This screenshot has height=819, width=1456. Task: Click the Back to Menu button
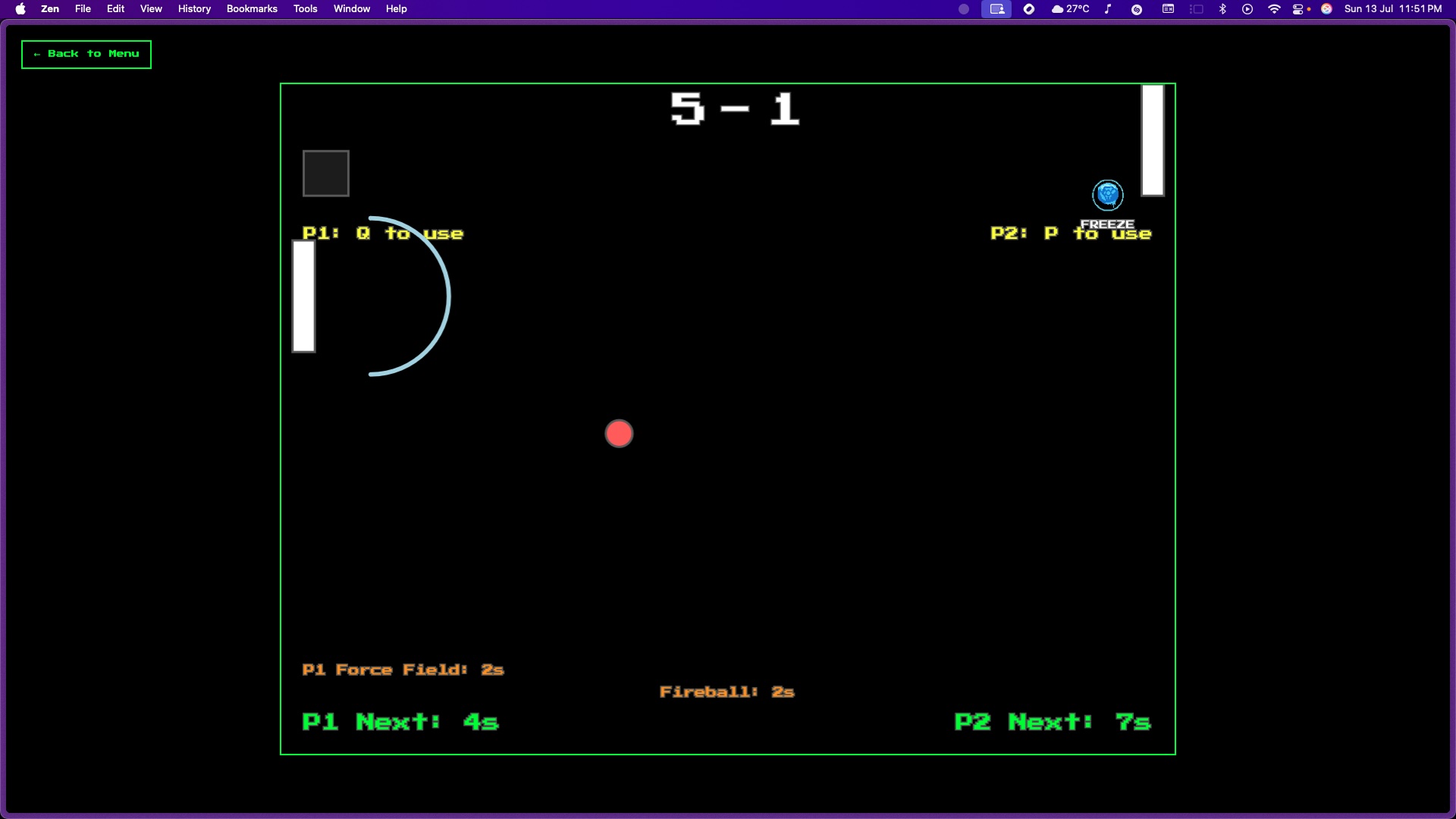tap(86, 54)
